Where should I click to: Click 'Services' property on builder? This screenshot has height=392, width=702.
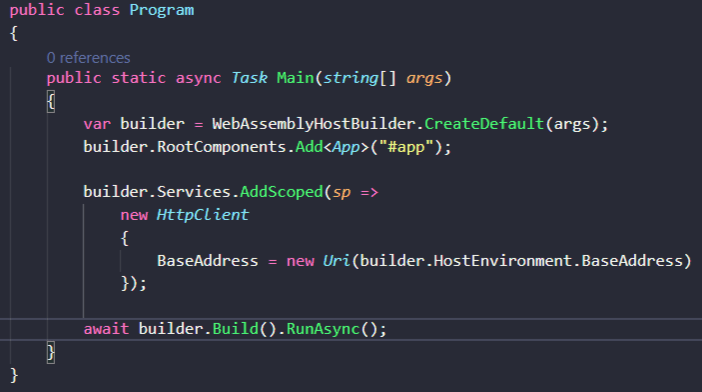[x=193, y=192]
